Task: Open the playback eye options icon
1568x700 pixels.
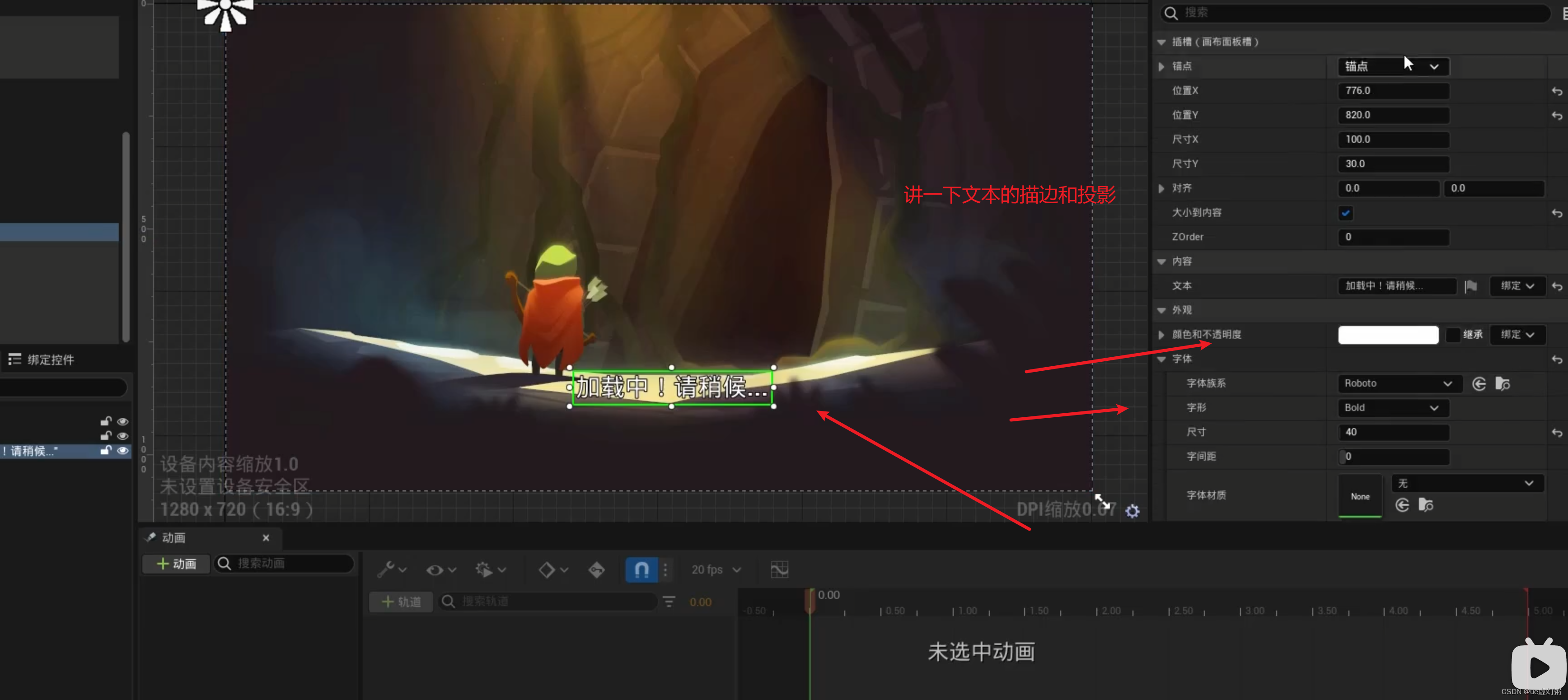Action: point(436,570)
